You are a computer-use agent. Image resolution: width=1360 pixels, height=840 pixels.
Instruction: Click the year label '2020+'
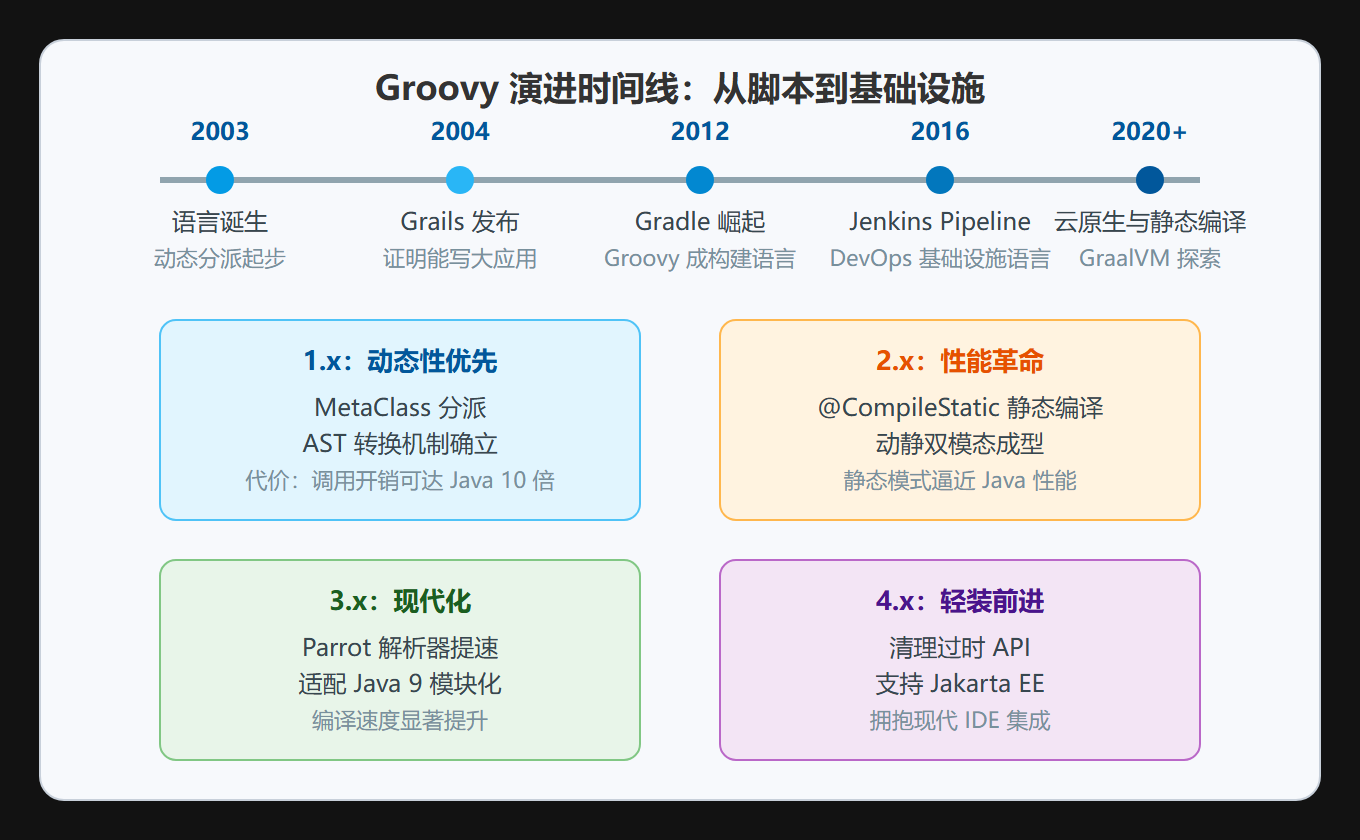coord(1150,131)
